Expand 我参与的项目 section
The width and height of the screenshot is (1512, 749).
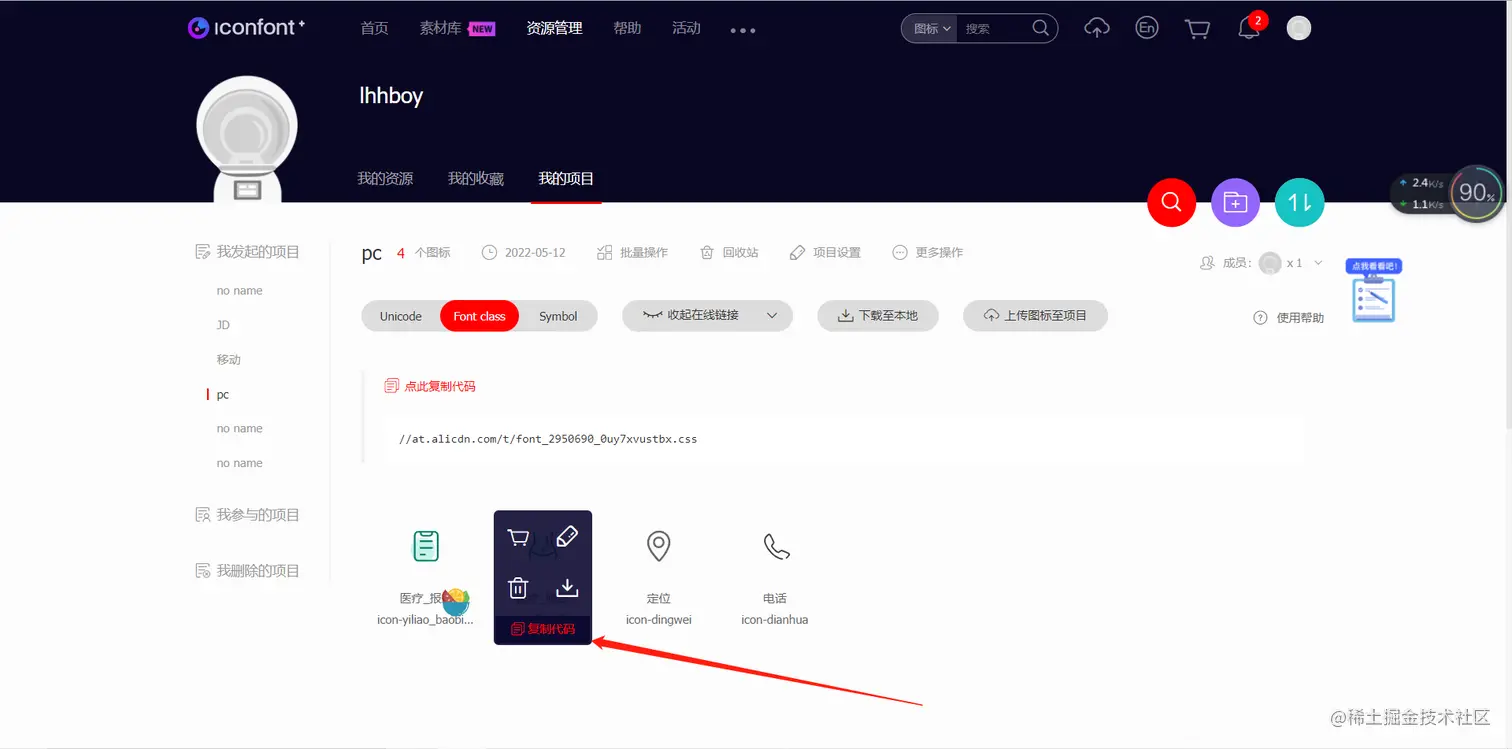[x=247, y=515]
